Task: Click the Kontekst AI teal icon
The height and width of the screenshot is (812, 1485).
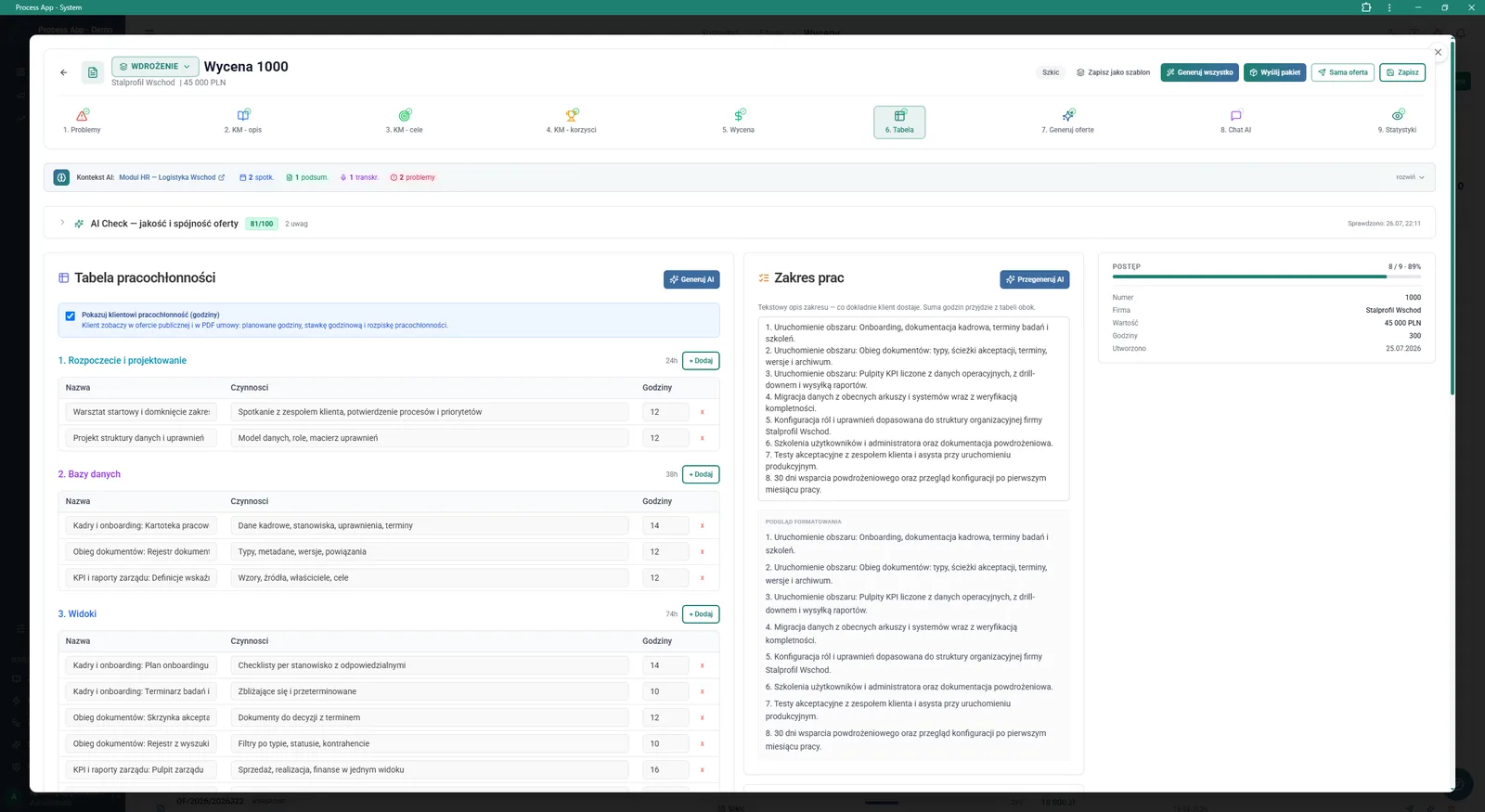Action: click(61, 177)
